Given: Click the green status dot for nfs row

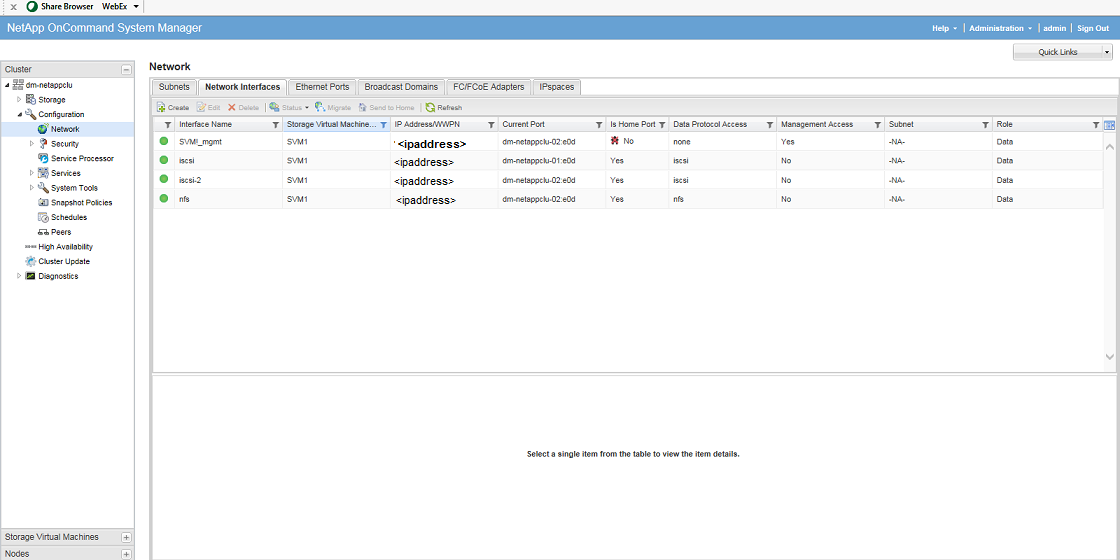Looking at the screenshot, I should pyautogui.click(x=164, y=199).
